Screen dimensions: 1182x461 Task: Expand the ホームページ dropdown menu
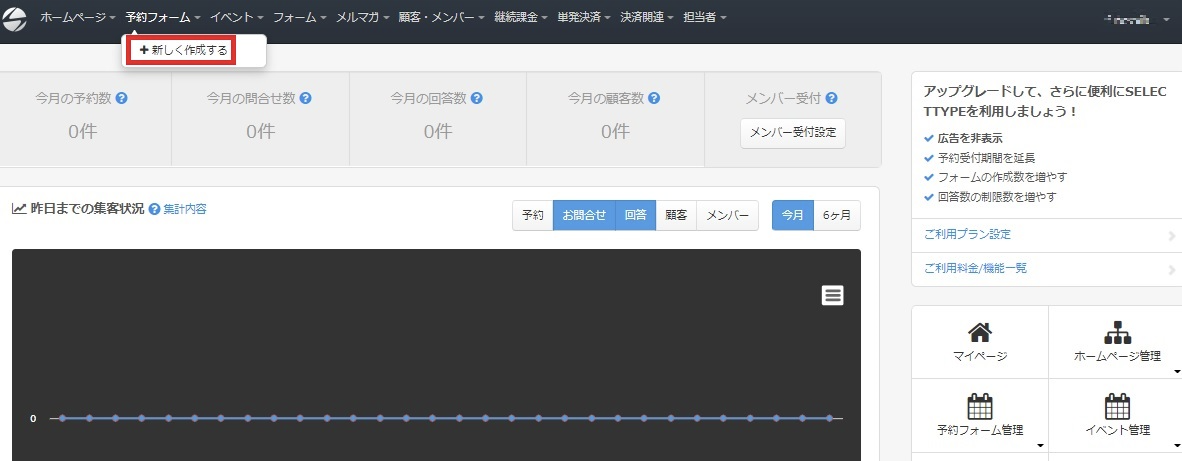pos(77,18)
